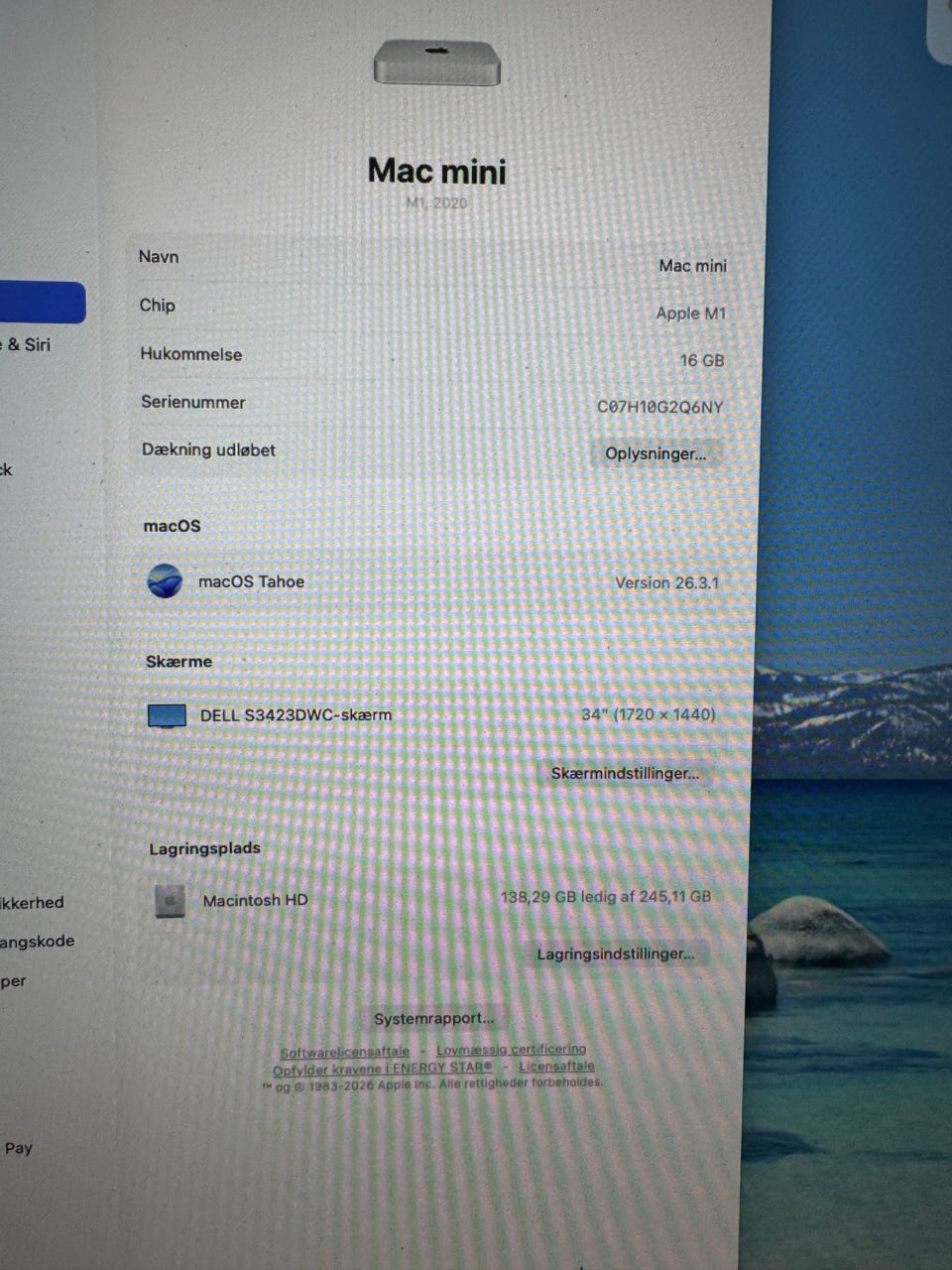Open the Siri sidebar item

coord(26,344)
